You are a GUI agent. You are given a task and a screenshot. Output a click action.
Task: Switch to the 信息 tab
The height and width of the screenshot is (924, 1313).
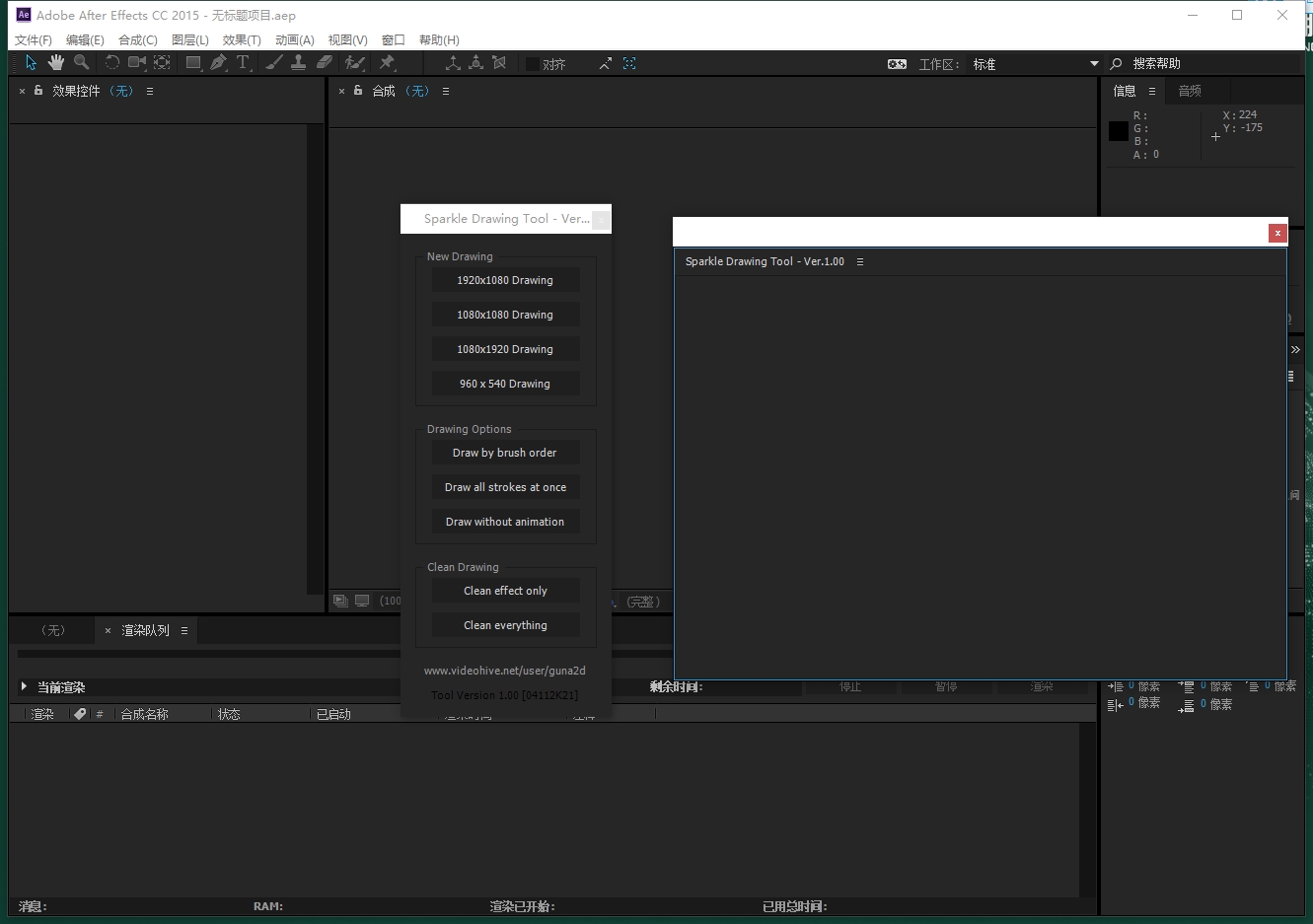[x=1125, y=91]
